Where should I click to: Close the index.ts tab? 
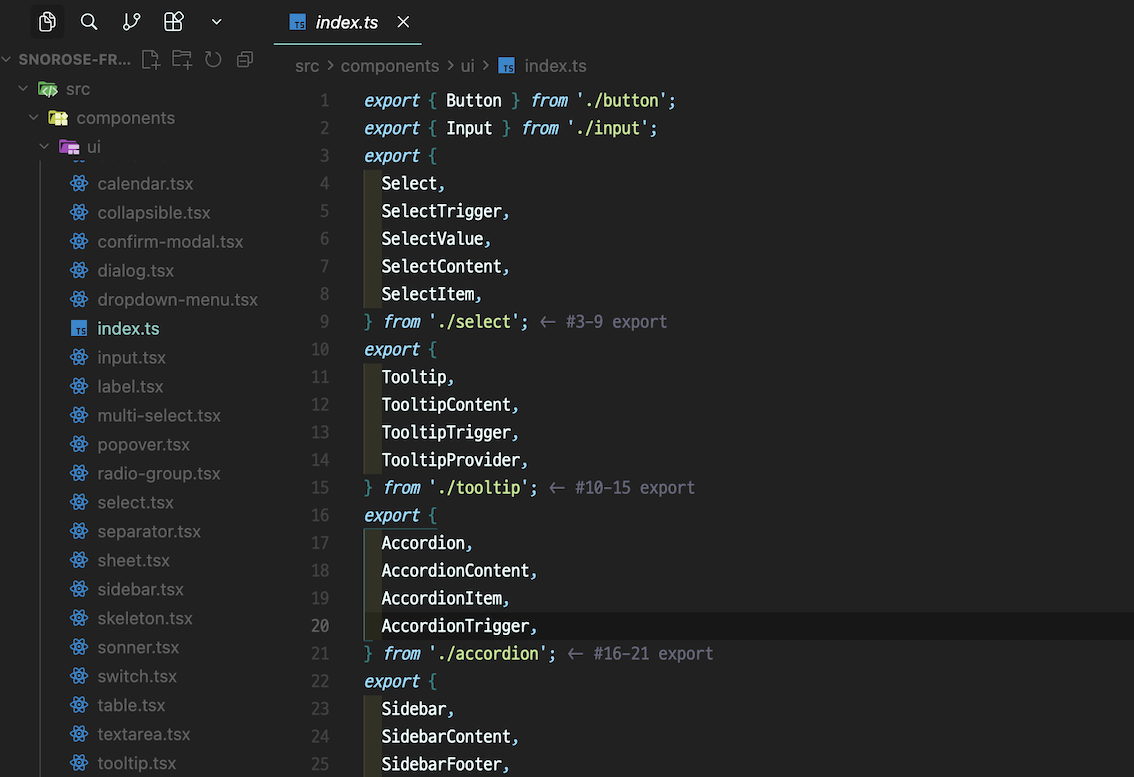(x=403, y=22)
